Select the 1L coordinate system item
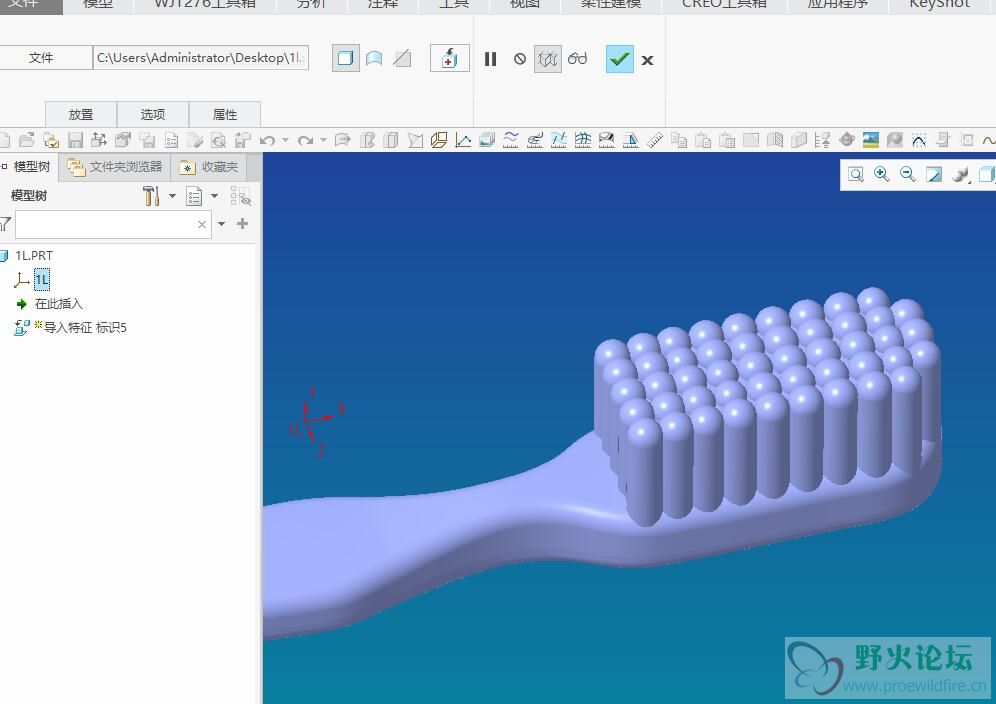This screenshot has width=996, height=704. (41, 279)
